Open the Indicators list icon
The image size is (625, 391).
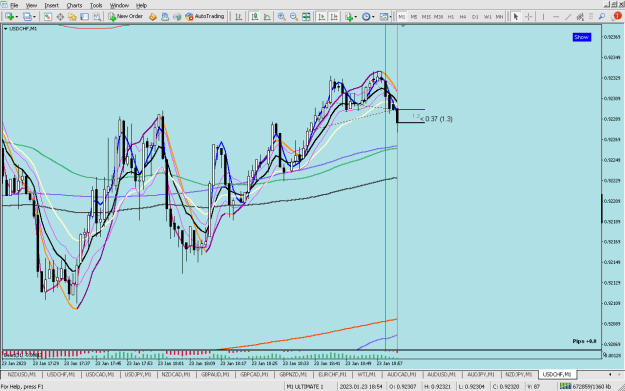349,17
